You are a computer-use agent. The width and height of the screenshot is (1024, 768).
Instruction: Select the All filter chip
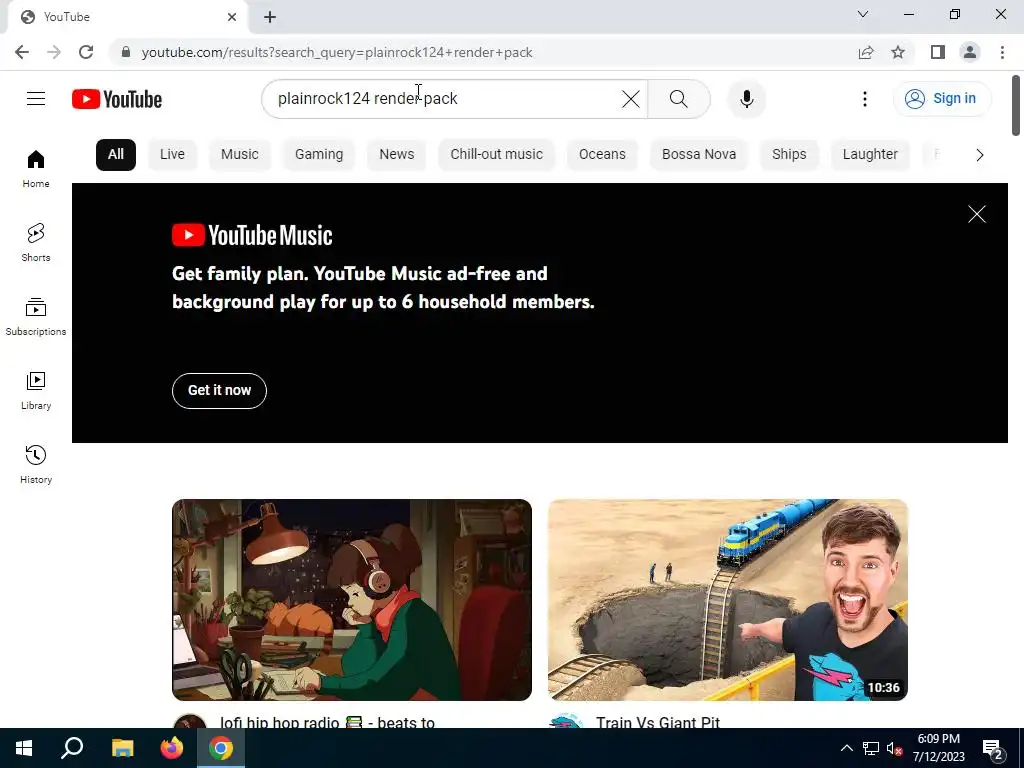116,155
